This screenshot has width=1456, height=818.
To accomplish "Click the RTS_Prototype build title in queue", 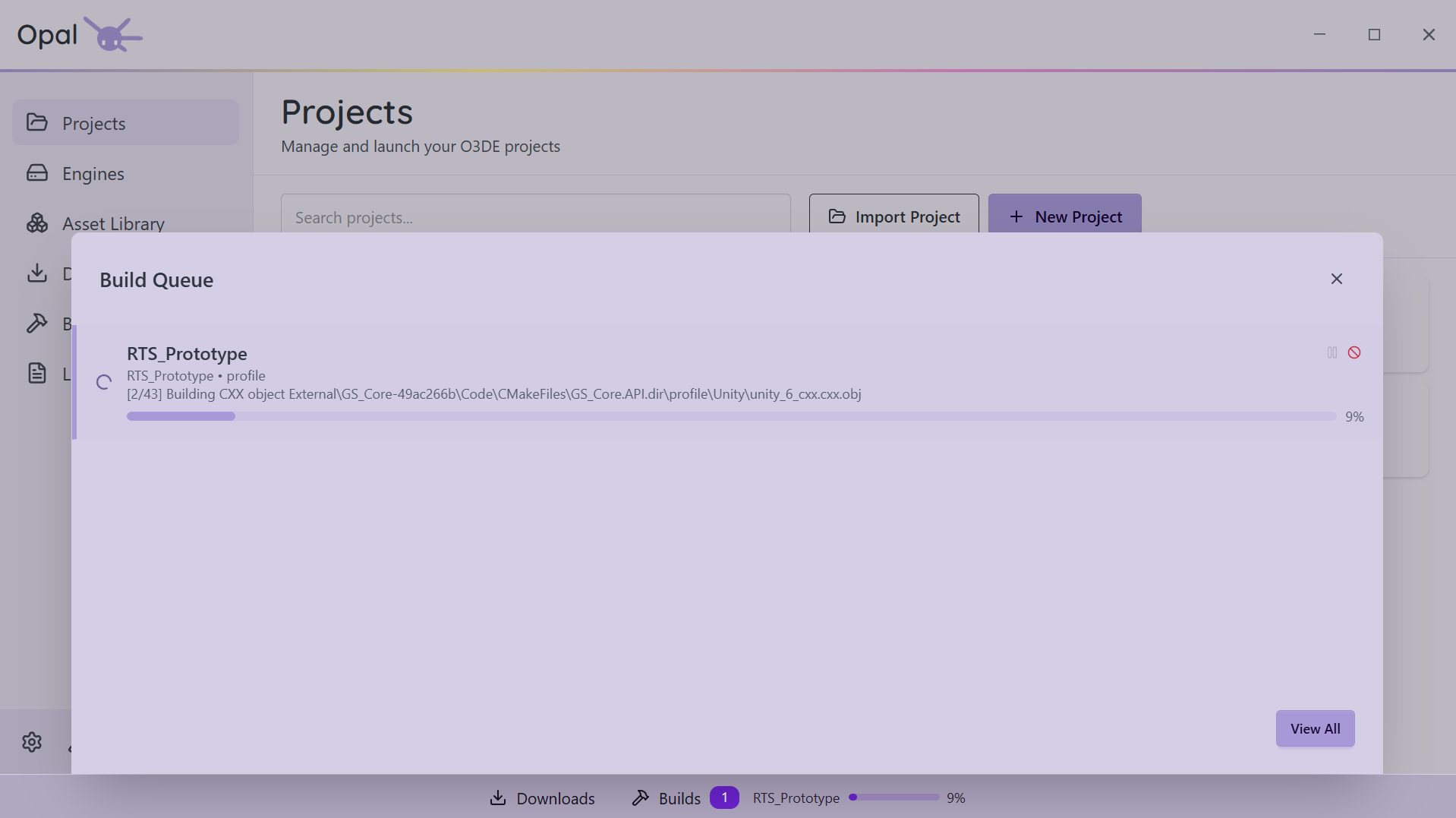I will [187, 354].
